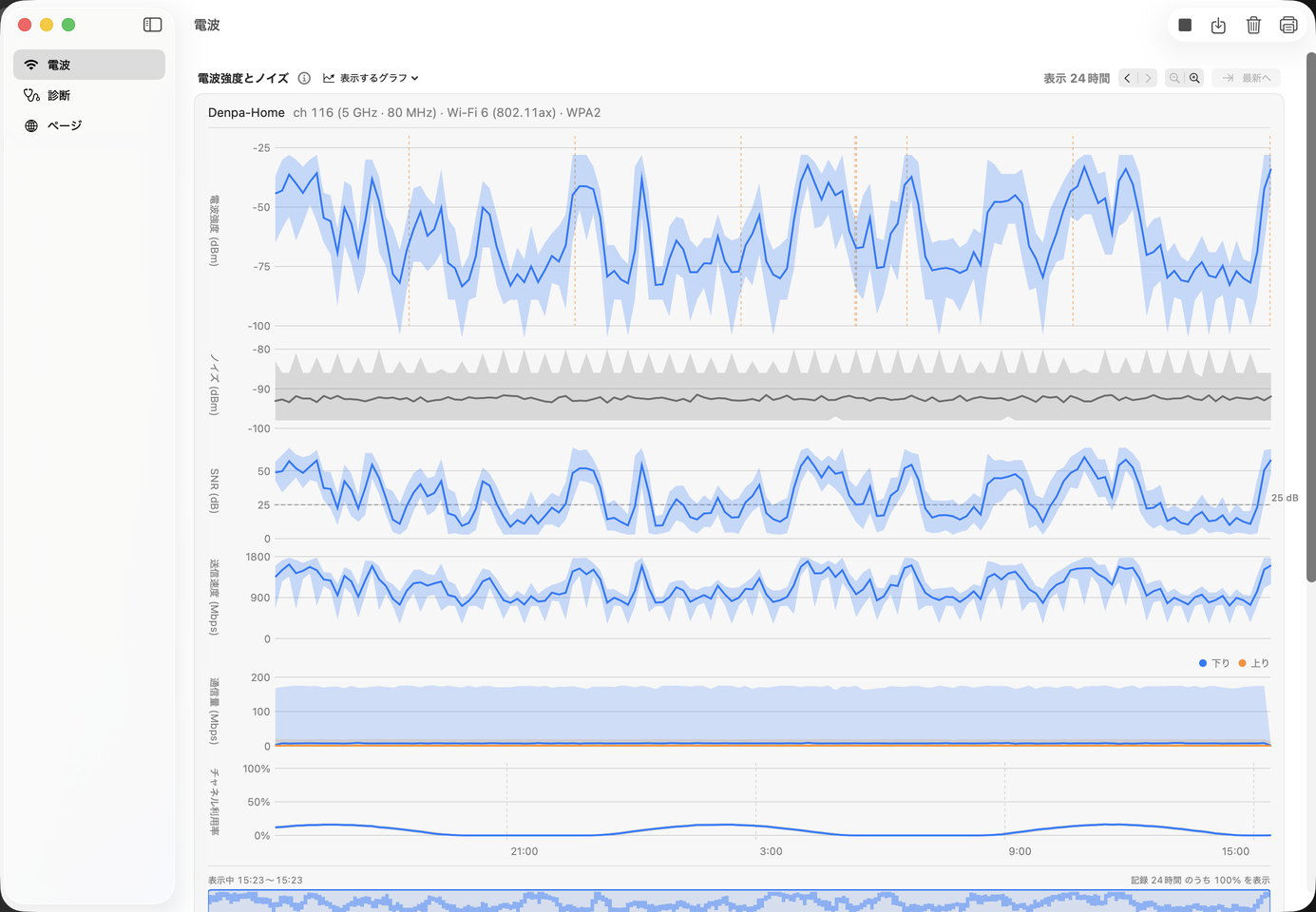
Task: Click the vertical window scrollbar
Action: coord(1311,317)
